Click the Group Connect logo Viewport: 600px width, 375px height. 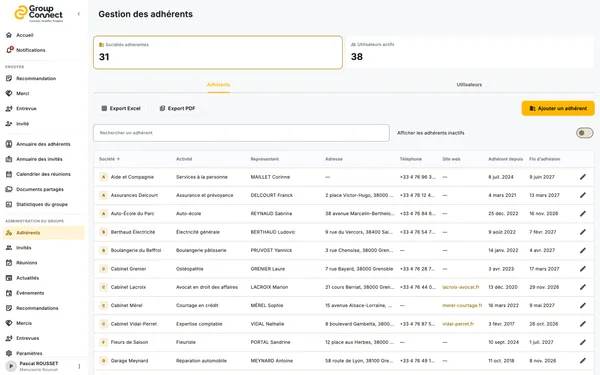click(x=39, y=13)
